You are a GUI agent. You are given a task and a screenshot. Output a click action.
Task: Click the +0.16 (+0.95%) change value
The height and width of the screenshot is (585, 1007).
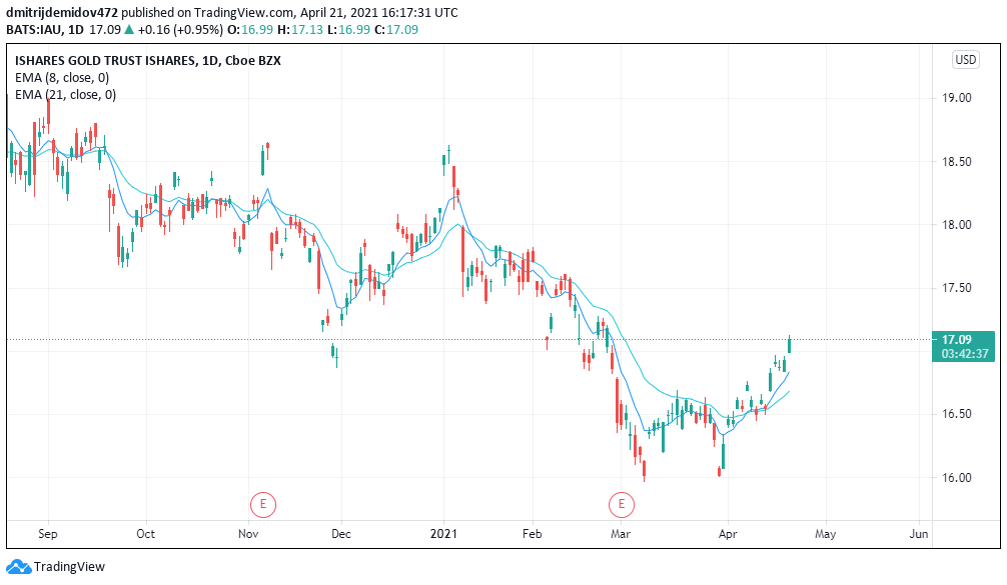[x=180, y=30]
